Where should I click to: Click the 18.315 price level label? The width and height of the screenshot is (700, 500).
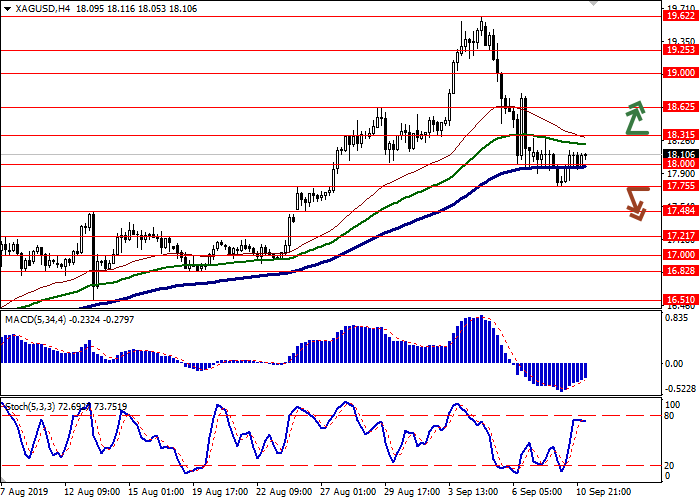(x=680, y=135)
